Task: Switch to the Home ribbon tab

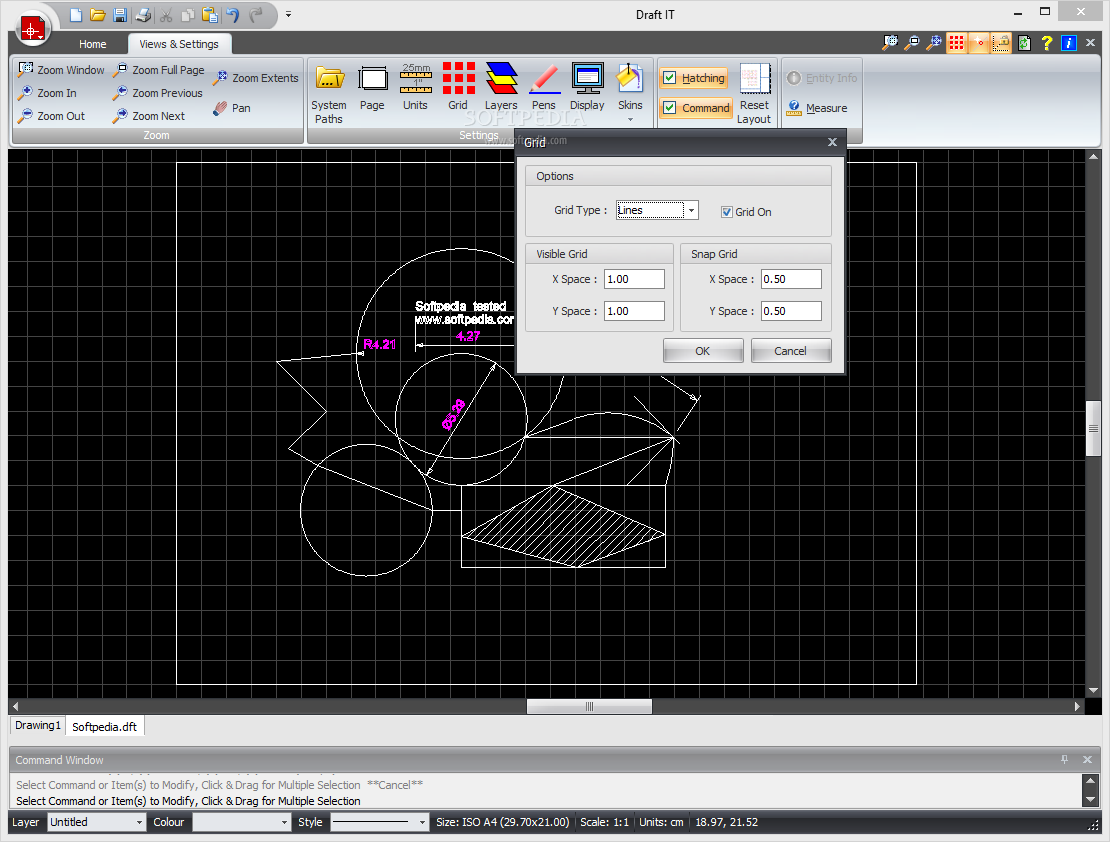Action: click(x=93, y=44)
